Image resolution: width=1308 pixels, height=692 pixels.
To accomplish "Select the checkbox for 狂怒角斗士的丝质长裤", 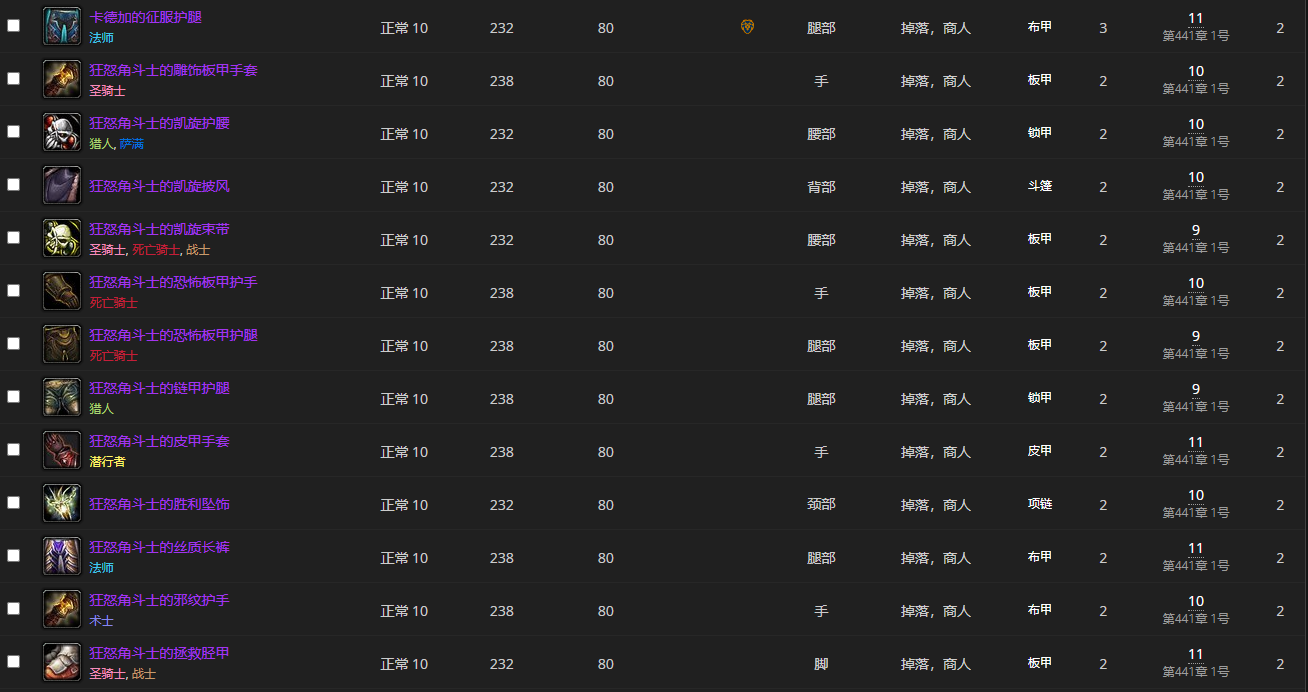I will point(13,556).
